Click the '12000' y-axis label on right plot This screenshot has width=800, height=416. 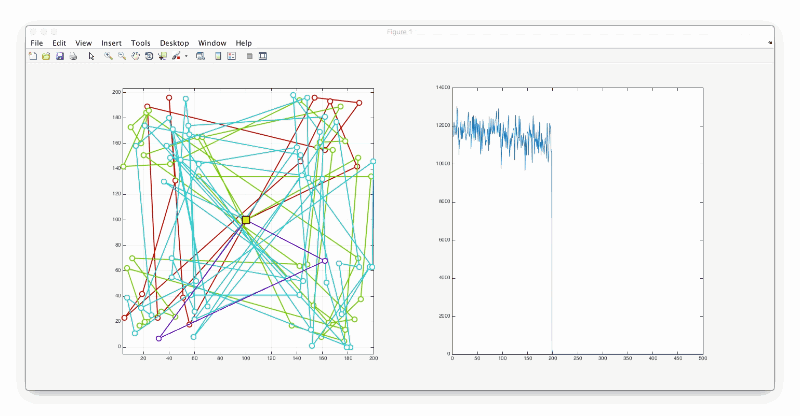pyautogui.click(x=443, y=126)
